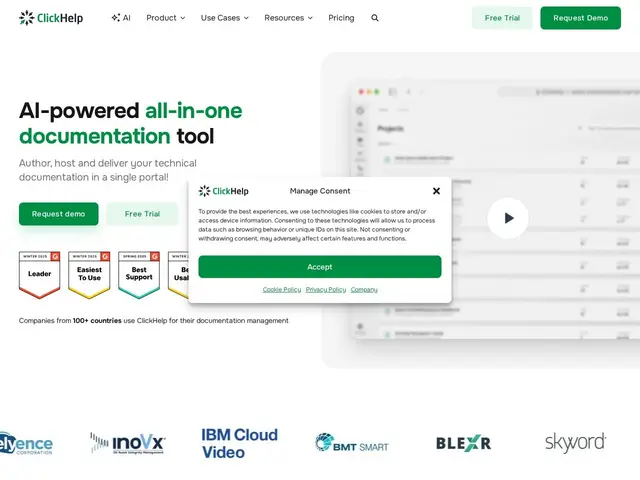Click the ClickHelp logo in the consent dialog
640x480 pixels.
[223, 191]
